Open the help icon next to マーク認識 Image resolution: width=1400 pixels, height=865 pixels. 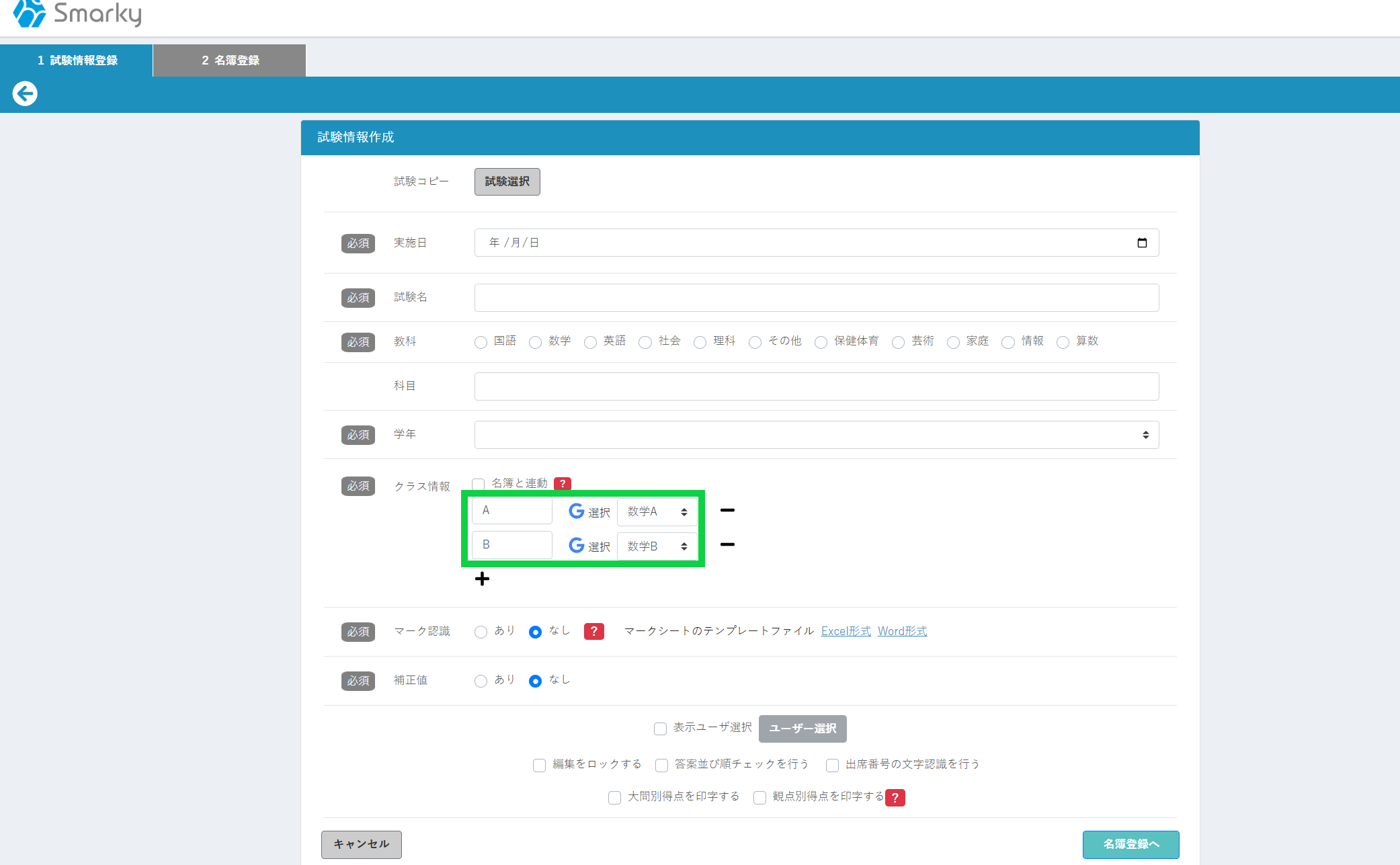tap(594, 631)
